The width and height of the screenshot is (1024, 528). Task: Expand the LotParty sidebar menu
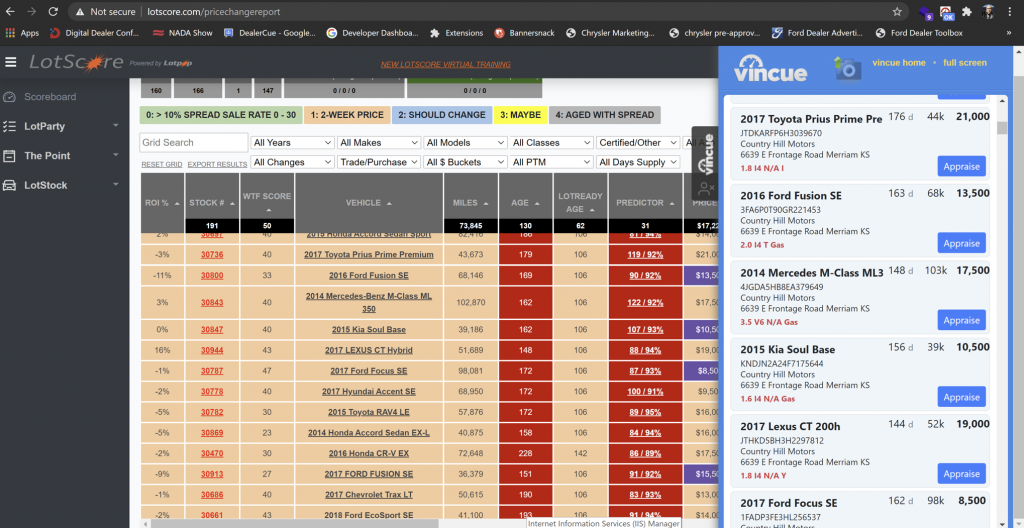tap(116, 126)
